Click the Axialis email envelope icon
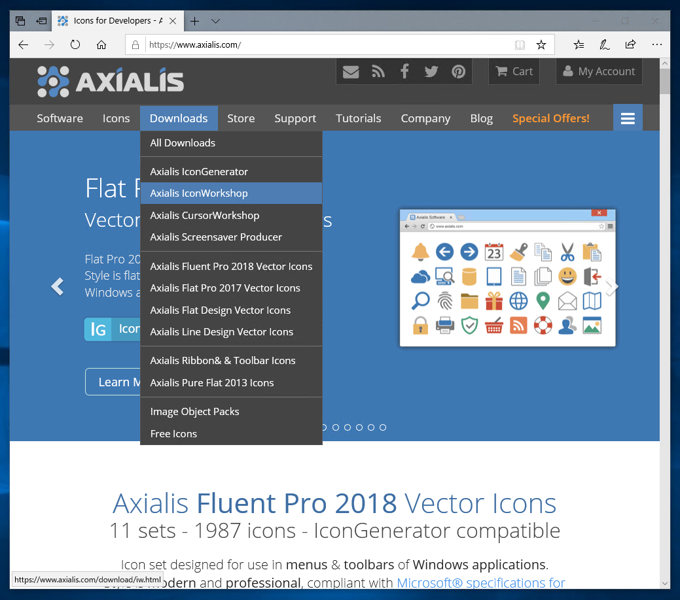This screenshot has height=600, width=680. point(350,72)
